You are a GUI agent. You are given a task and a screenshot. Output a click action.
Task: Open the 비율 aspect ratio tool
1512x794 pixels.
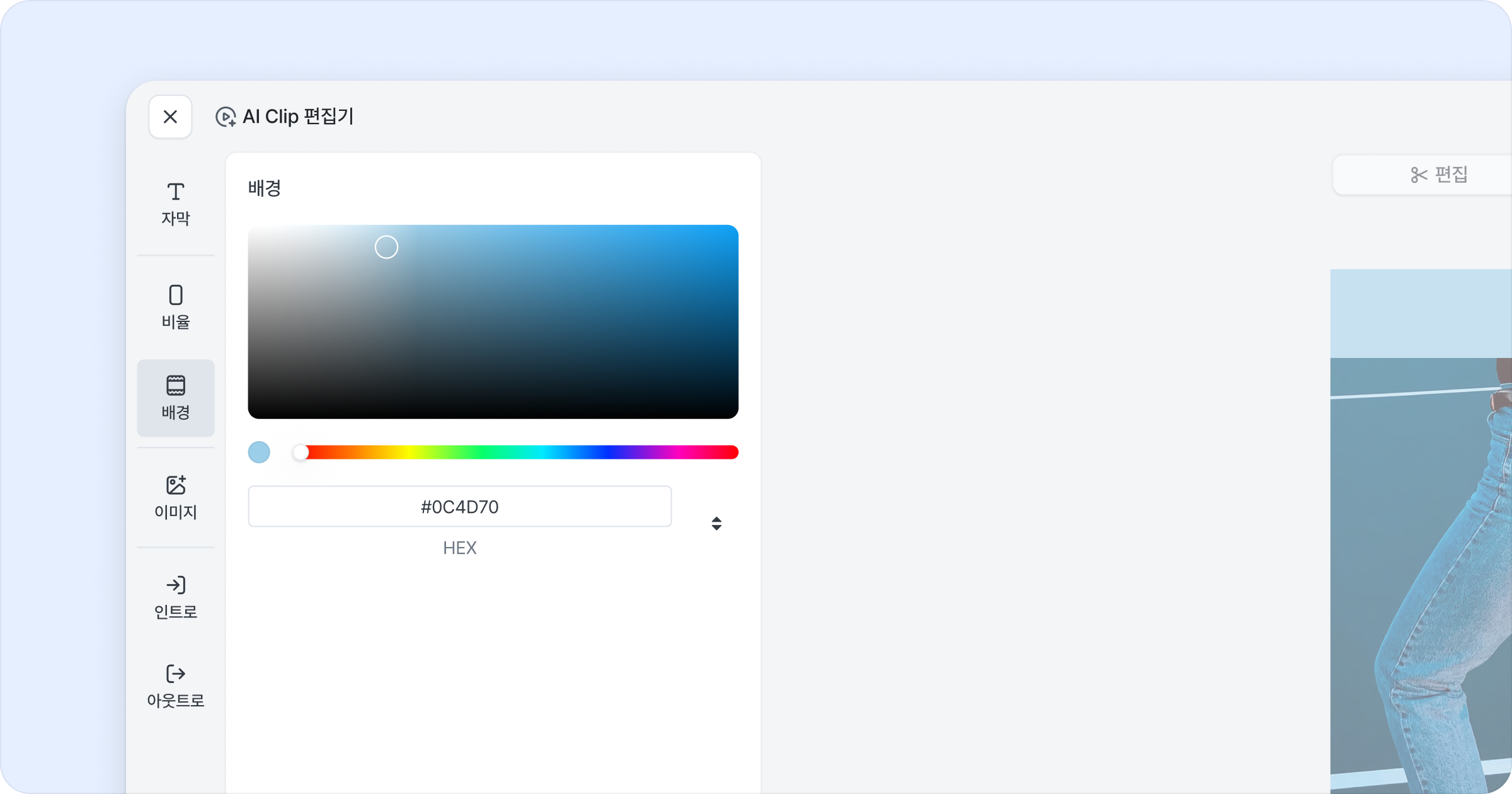click(176, 307)
